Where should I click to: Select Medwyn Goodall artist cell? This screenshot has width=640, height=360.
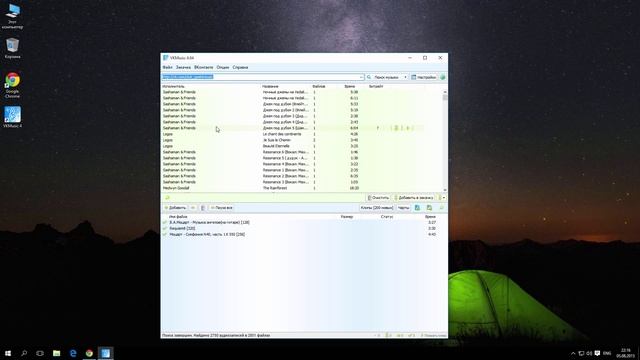click(176, 188)
